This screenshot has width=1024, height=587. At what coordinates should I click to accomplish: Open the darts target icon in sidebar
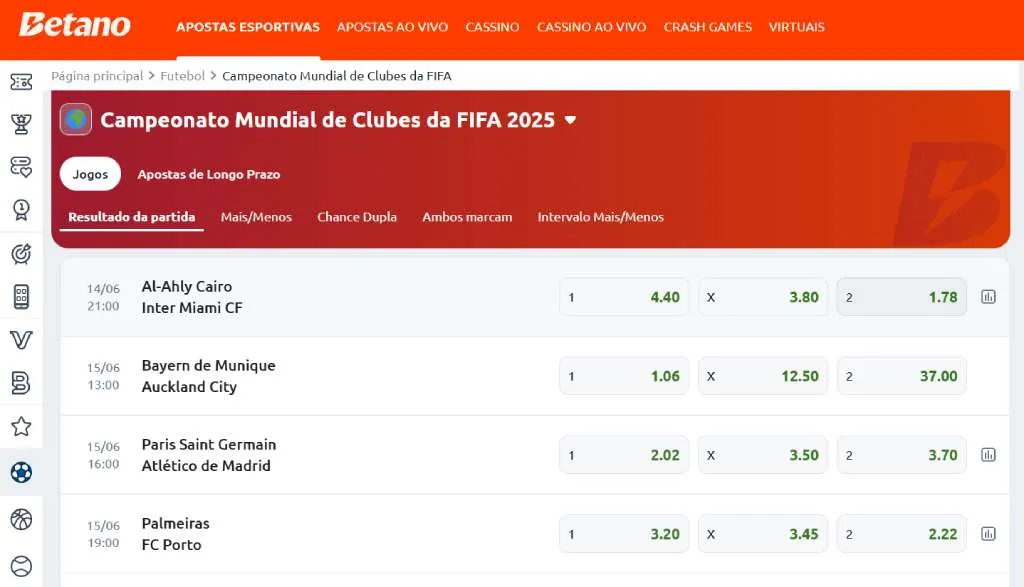tap(21, 253)
